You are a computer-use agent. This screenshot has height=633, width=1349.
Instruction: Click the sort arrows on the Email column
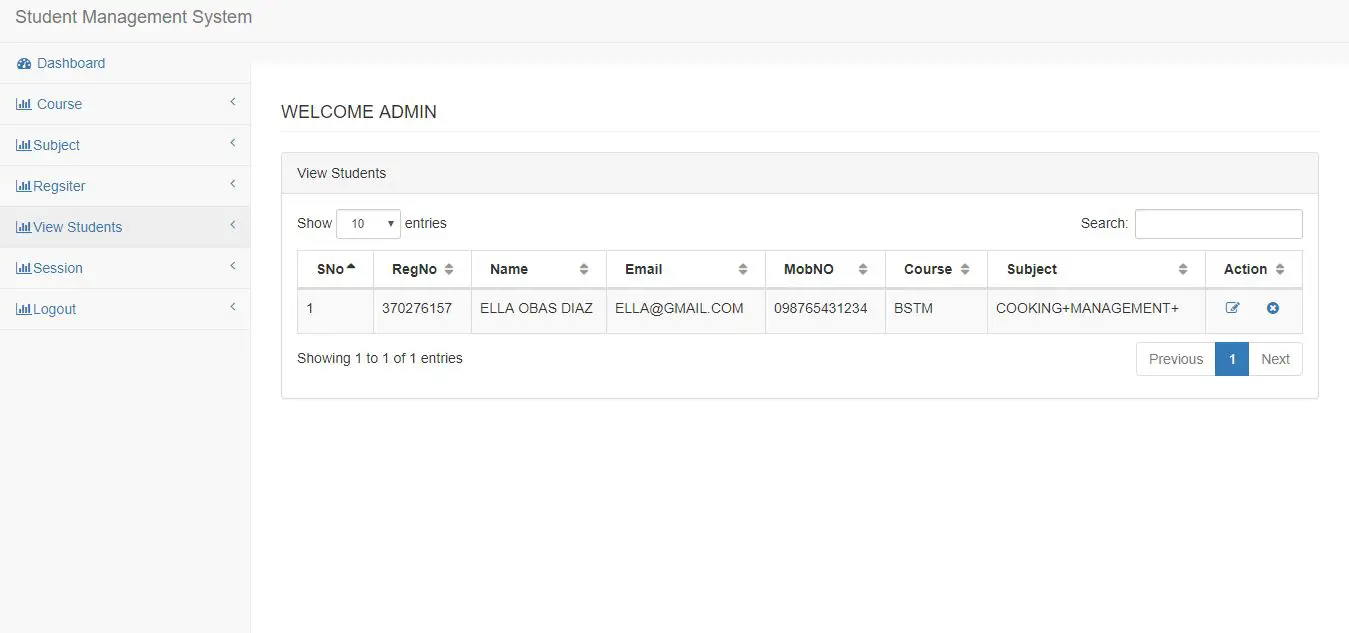(x=743, y=269)
